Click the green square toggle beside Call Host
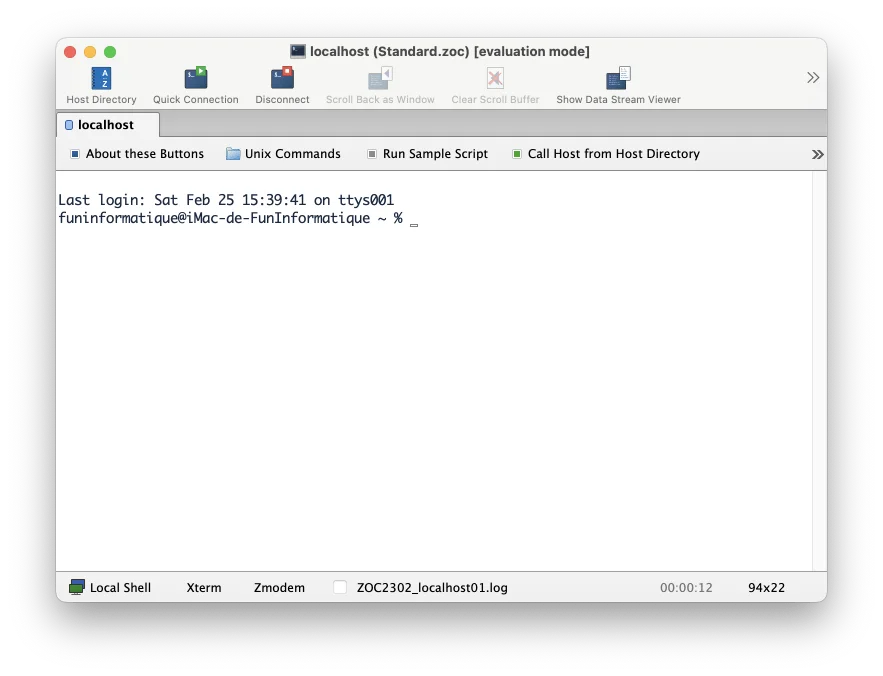Image resolution: width=883 pixels, height=676 pixels. [x=517, y=154]
